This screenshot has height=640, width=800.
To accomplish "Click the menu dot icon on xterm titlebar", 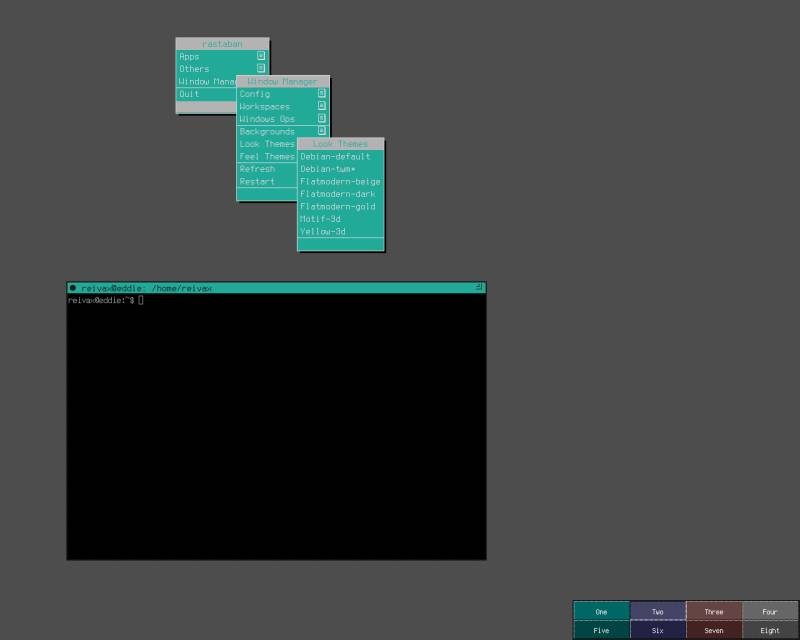I will (74, 285).
